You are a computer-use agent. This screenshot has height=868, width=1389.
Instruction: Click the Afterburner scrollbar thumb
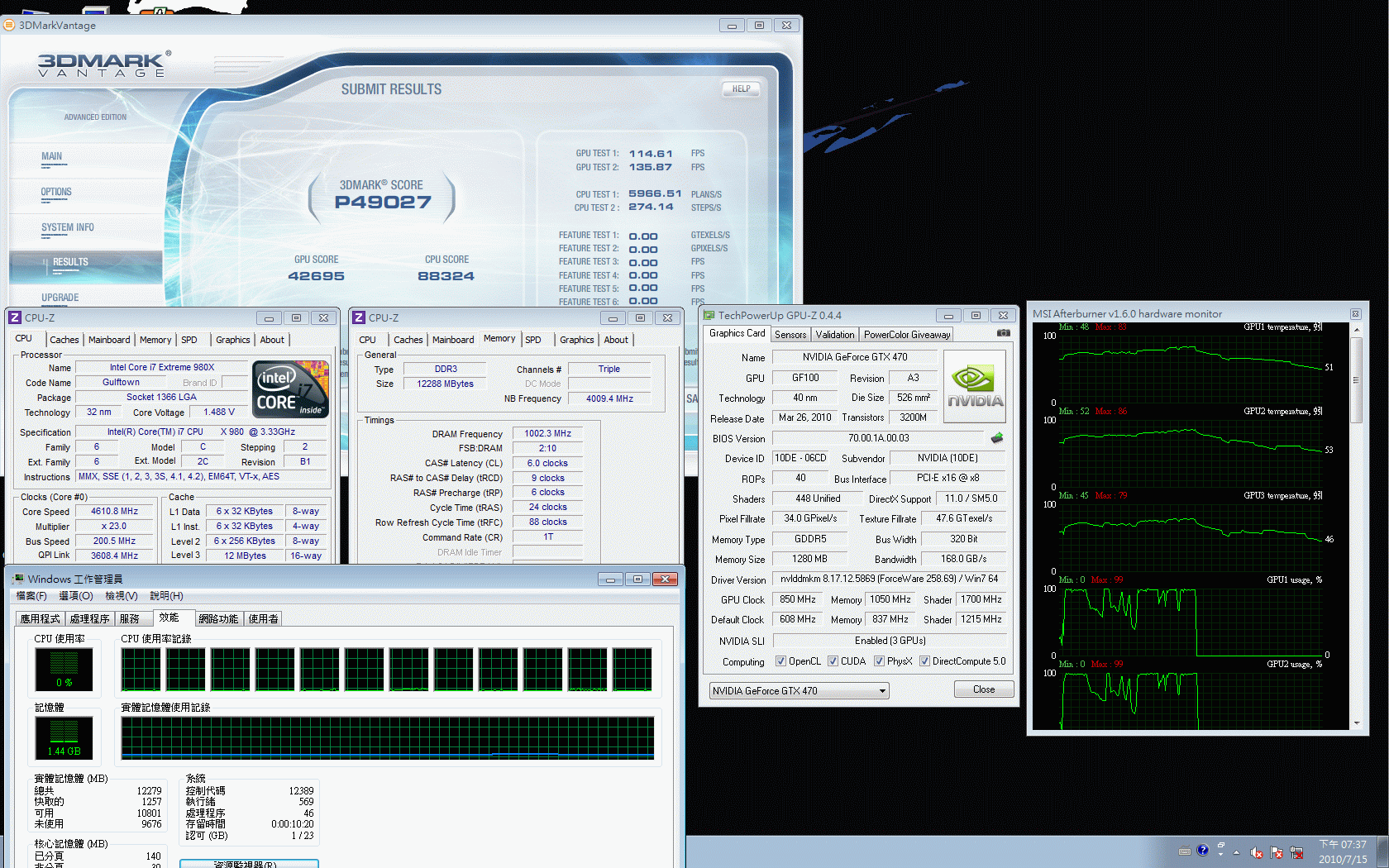[x=1356, y=379]
